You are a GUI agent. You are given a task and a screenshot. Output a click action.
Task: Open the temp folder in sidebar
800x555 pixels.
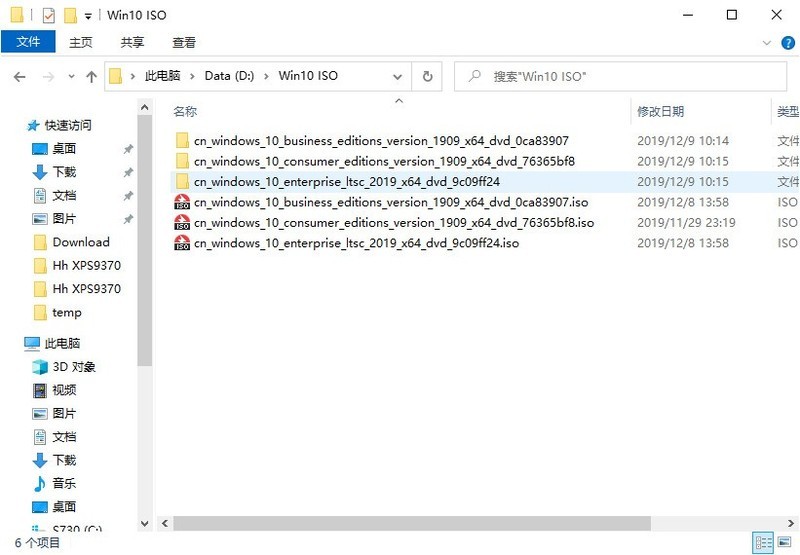(x=67, y=312)
